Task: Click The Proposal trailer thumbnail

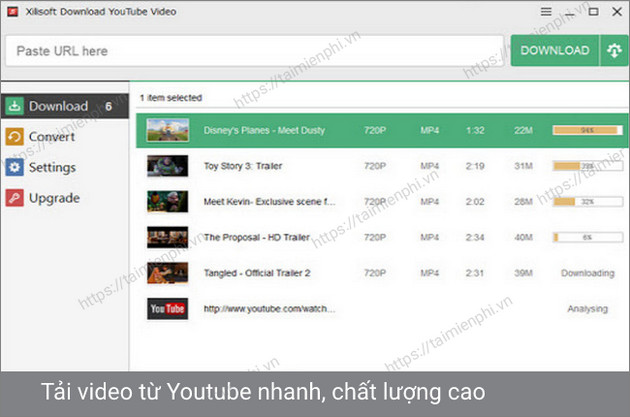Action: point(168,237)
